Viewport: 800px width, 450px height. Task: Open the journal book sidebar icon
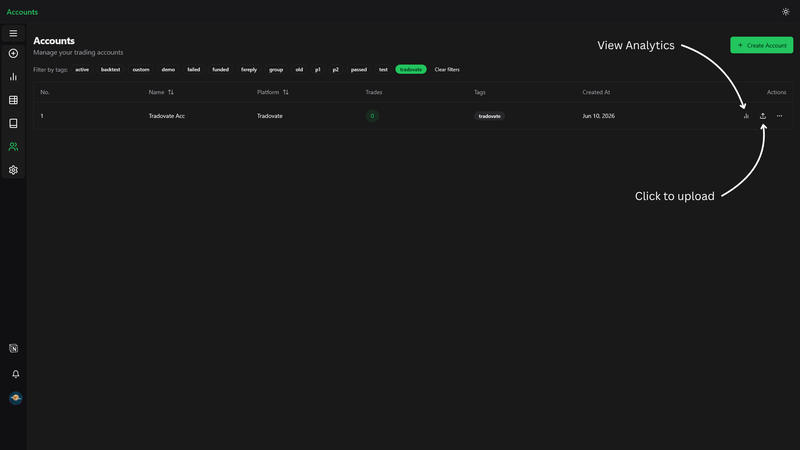click(13, 123)
